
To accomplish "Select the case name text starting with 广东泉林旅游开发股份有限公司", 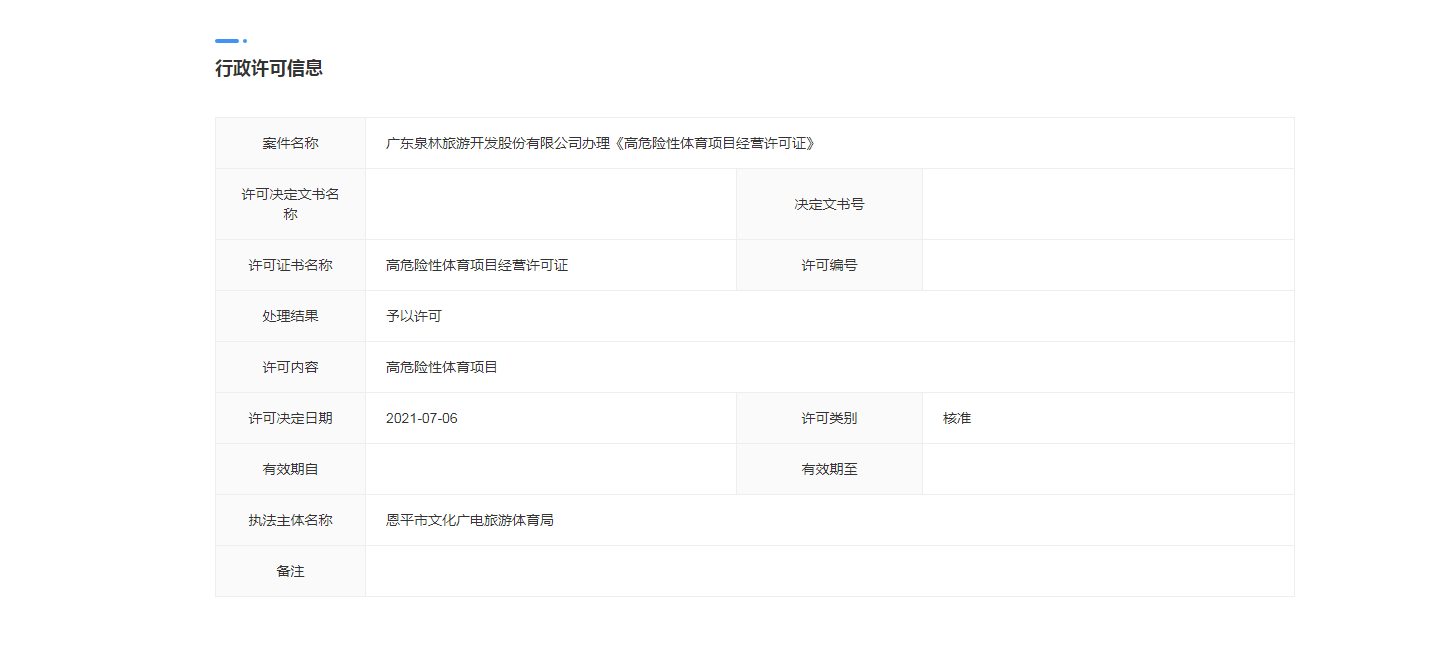I will click(x=601, y=143).
